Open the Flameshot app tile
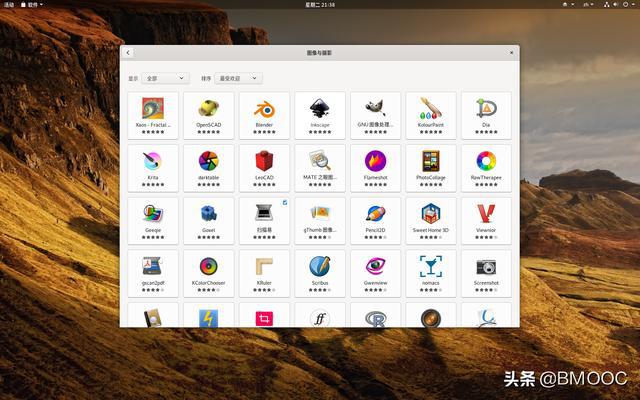 [x=375, y=168]
